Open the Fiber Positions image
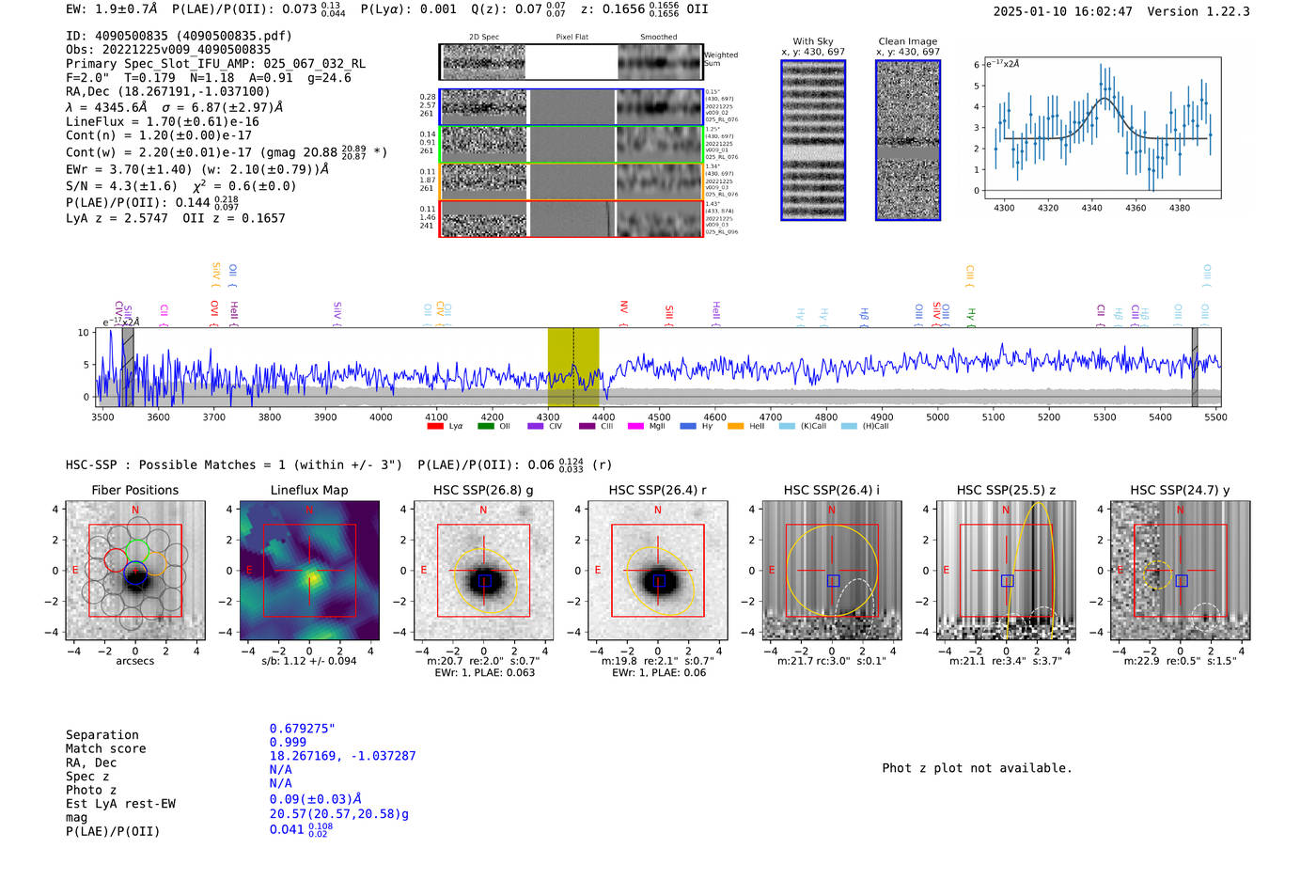 click(135, 570)
